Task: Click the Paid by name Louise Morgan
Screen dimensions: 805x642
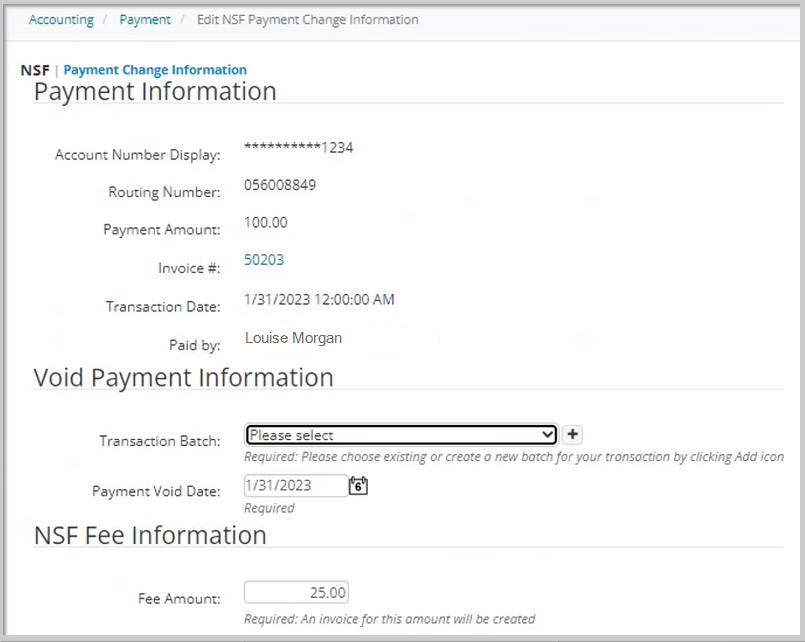Action: (x=293, y=337)
